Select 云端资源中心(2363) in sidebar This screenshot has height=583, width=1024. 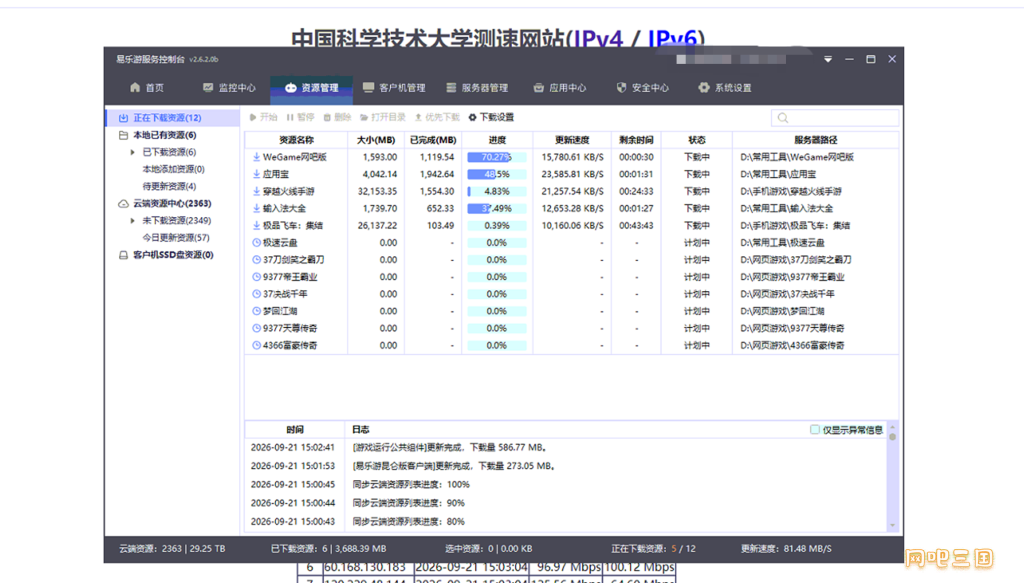[x=172, y=204]
